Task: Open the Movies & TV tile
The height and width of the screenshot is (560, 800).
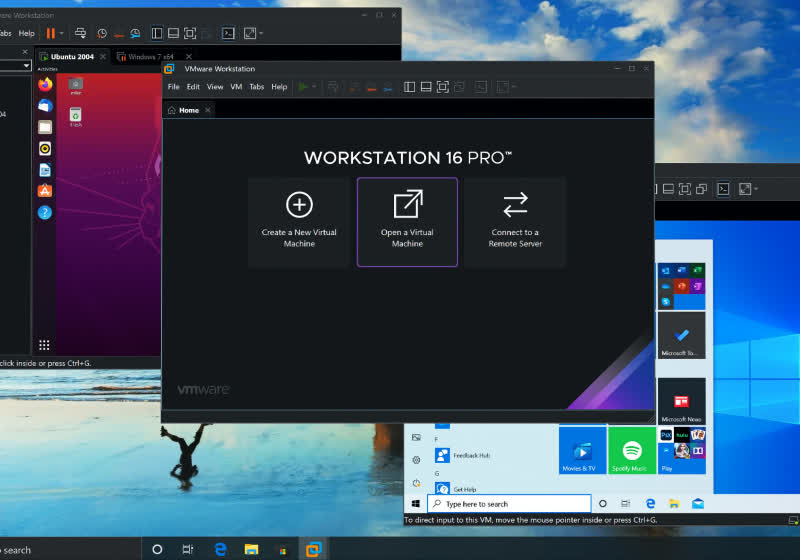Action: (582, 451)
